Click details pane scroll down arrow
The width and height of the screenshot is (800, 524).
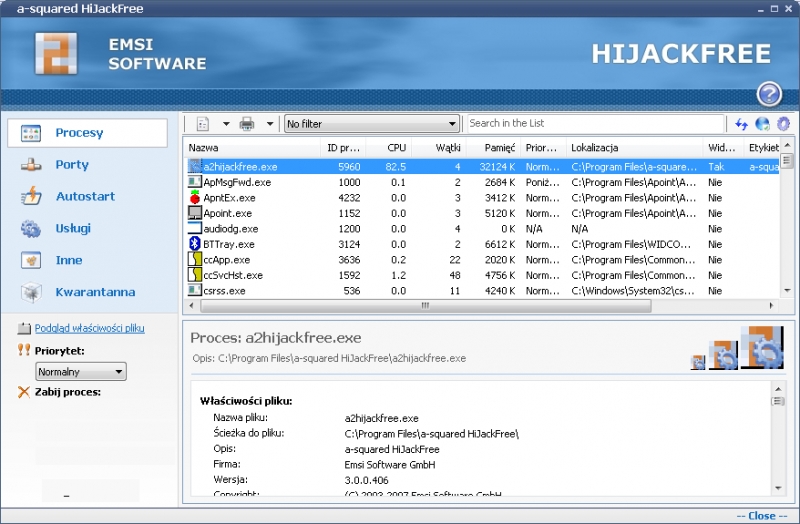click(x=778, y=488)
